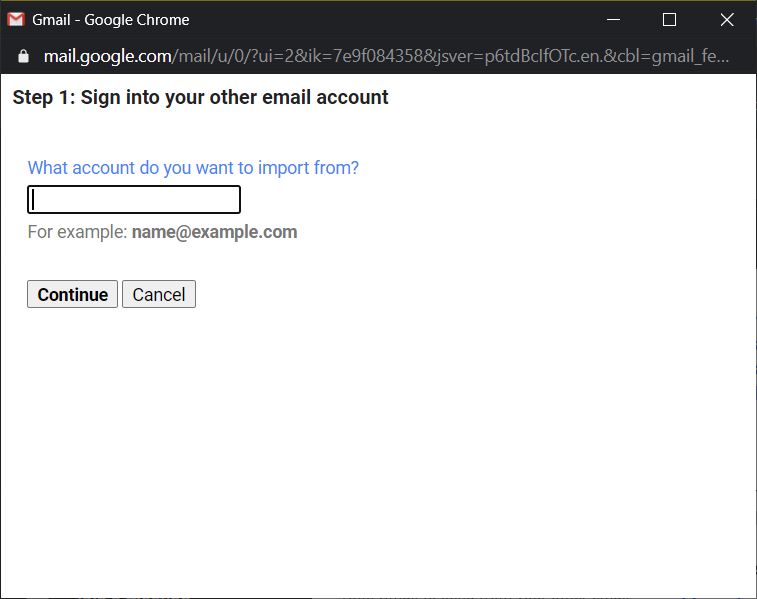Click the import account email input field
The height and width of the screenshot is (599, 757).
point(134,200)
